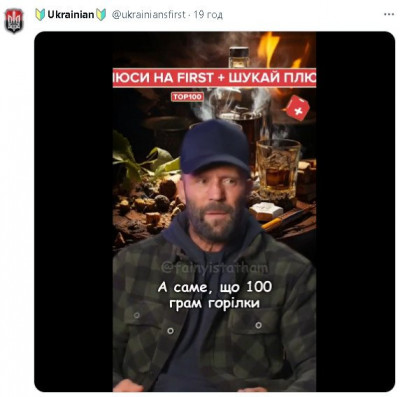Screen dimensions: 400x397
Task: Click the subtitle line грам горілки
Action: pos(214,304)
